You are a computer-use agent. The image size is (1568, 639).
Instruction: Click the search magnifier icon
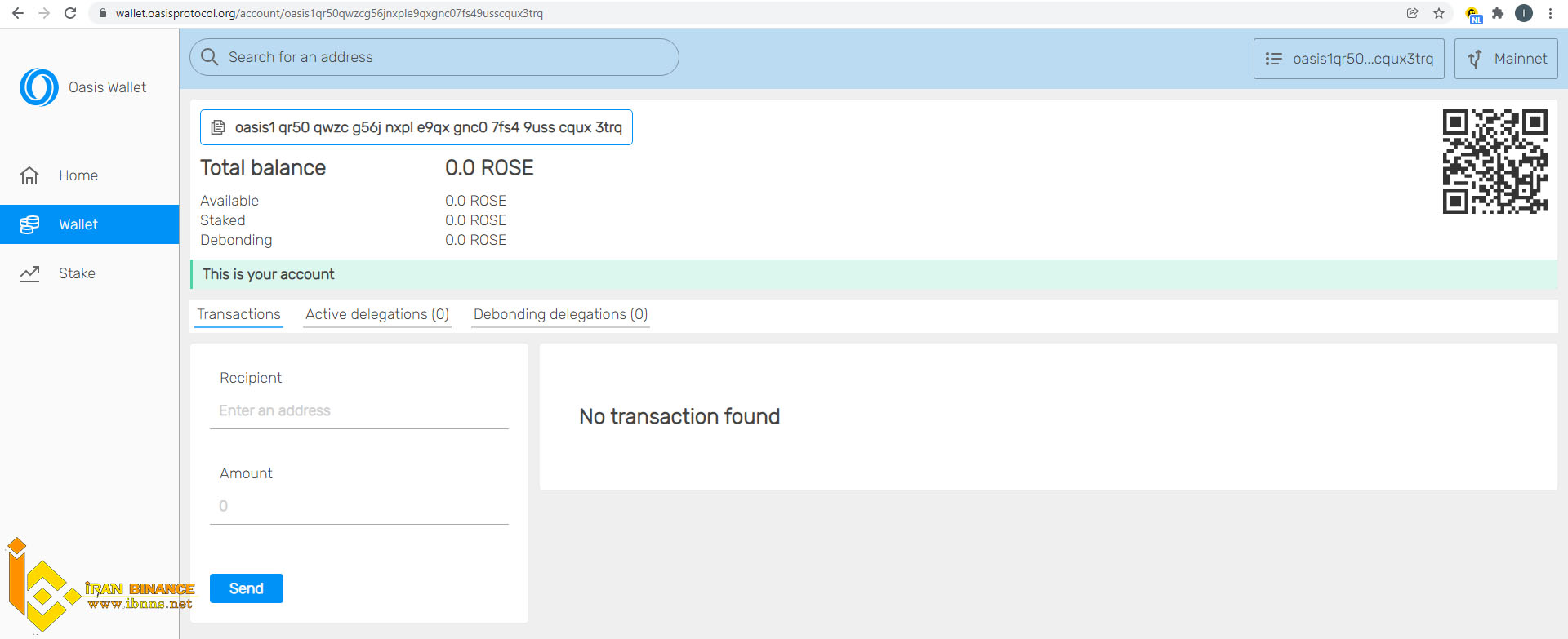(210, 57)
